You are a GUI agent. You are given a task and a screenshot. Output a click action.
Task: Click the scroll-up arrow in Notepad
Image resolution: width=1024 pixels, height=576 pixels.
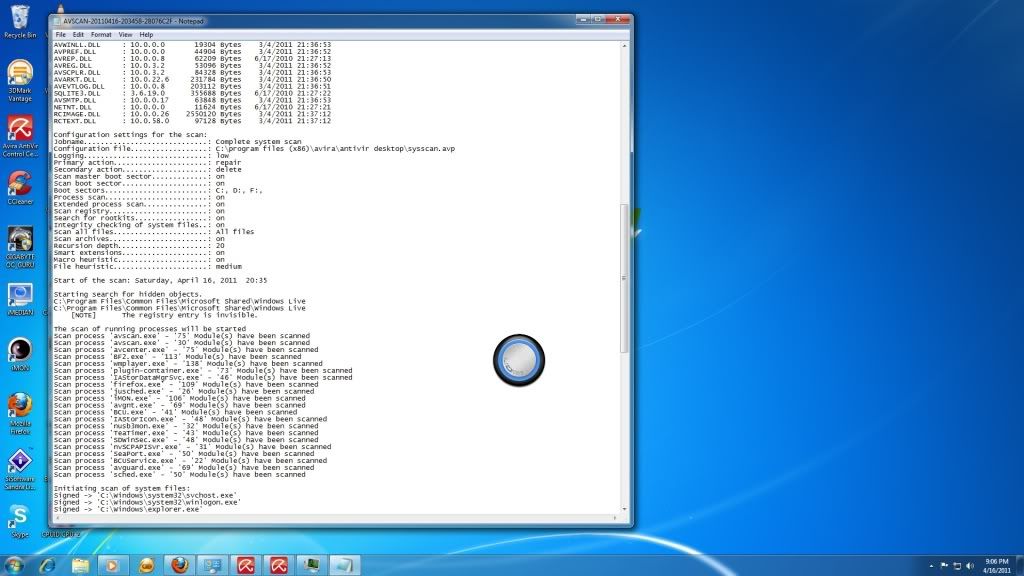point(624,46)
